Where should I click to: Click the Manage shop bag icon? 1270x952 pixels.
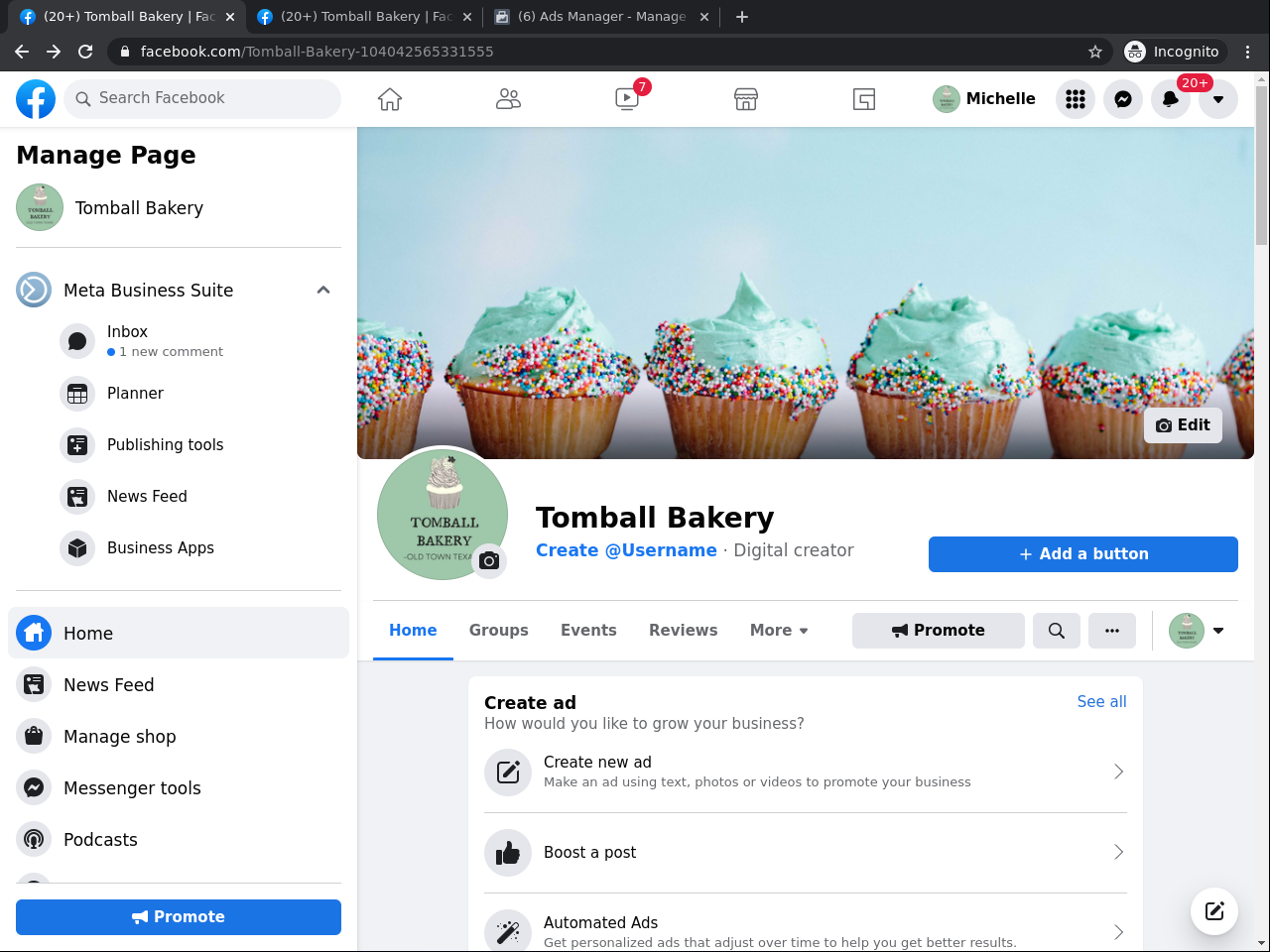(34, 737)
